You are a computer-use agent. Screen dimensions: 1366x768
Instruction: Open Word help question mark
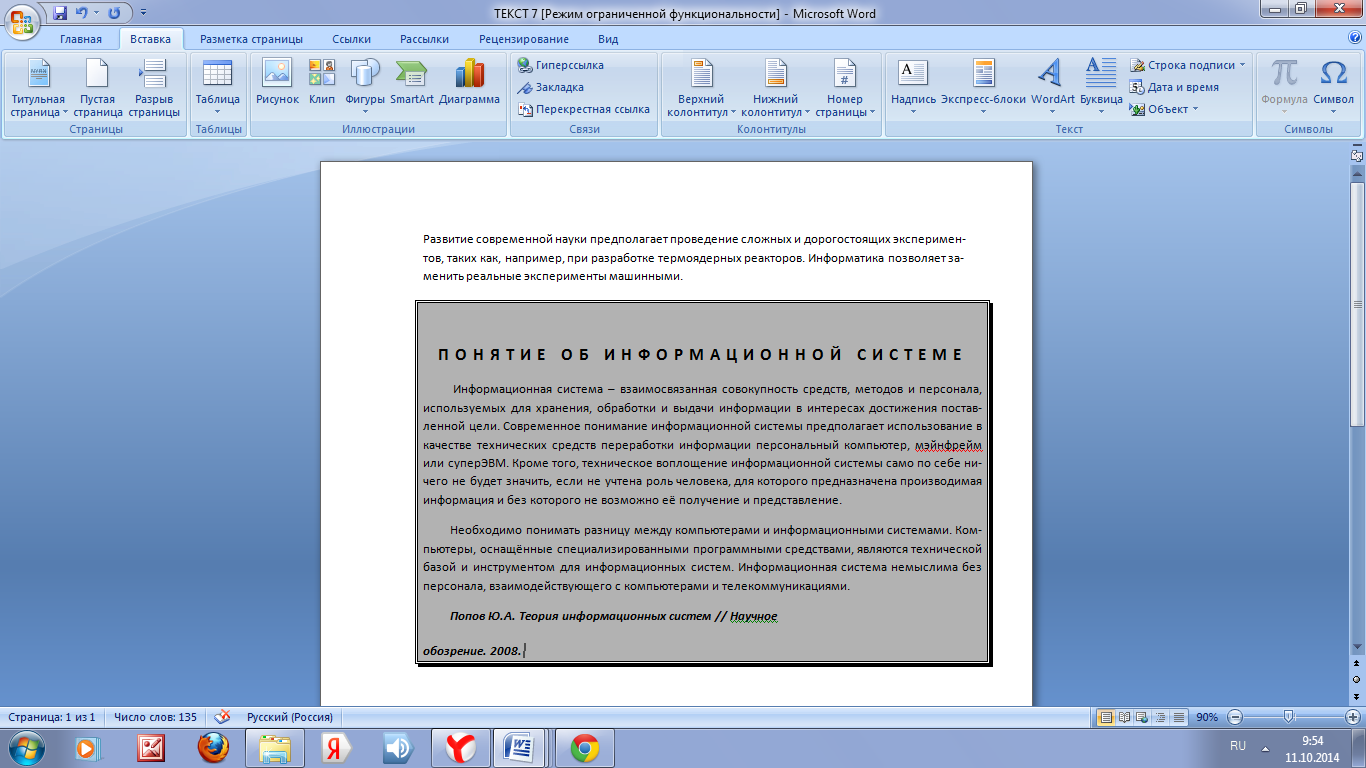click(1355, 38)
